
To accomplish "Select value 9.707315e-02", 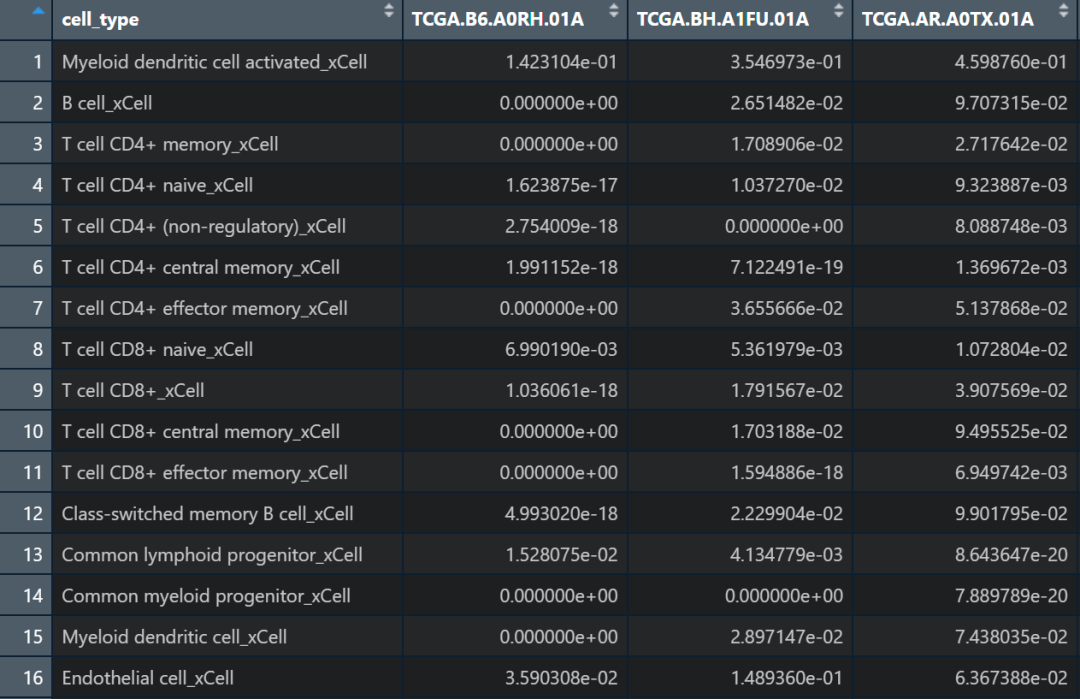I will [1011, 103].
